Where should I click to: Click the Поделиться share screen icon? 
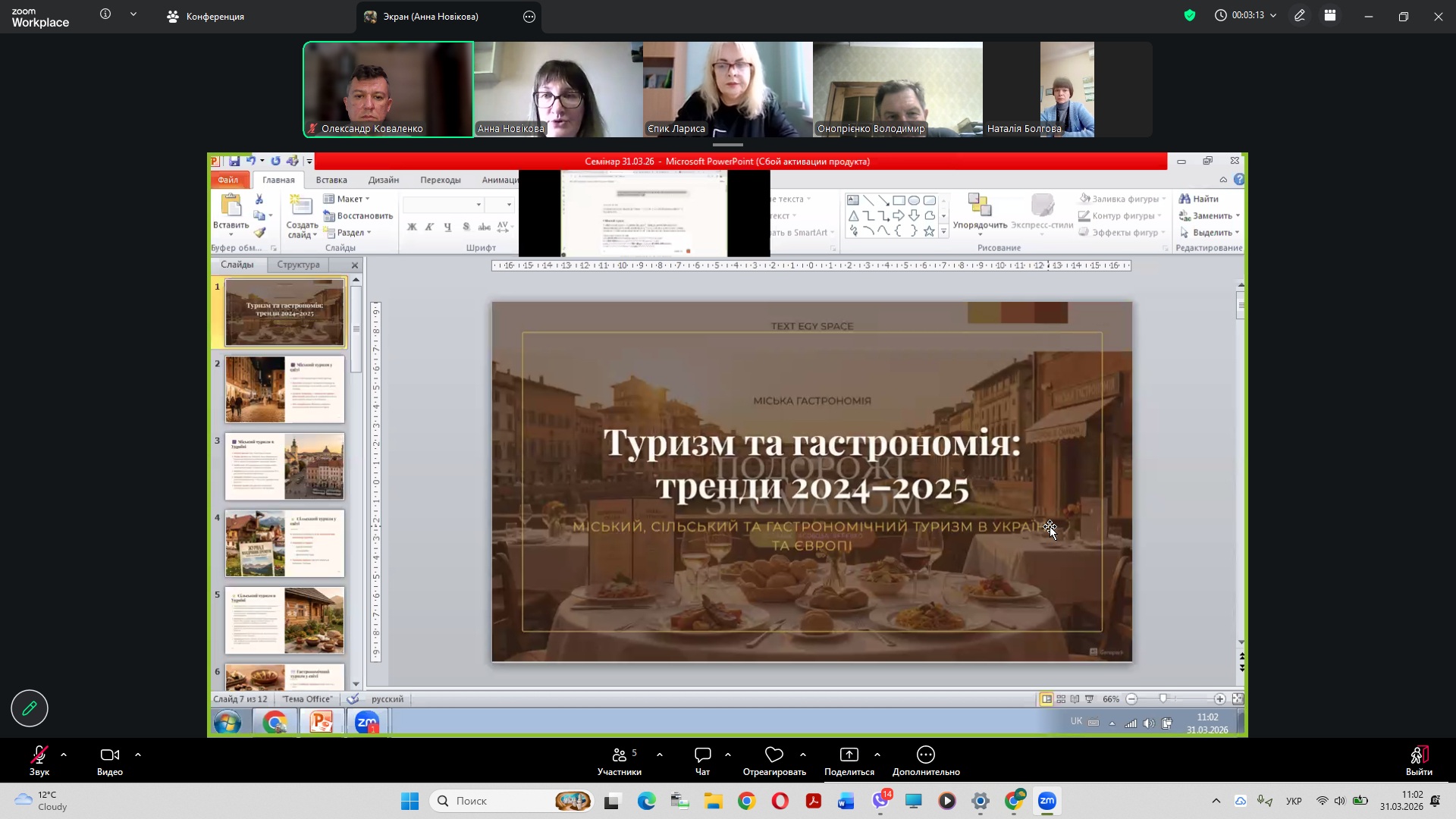[849, 755]
